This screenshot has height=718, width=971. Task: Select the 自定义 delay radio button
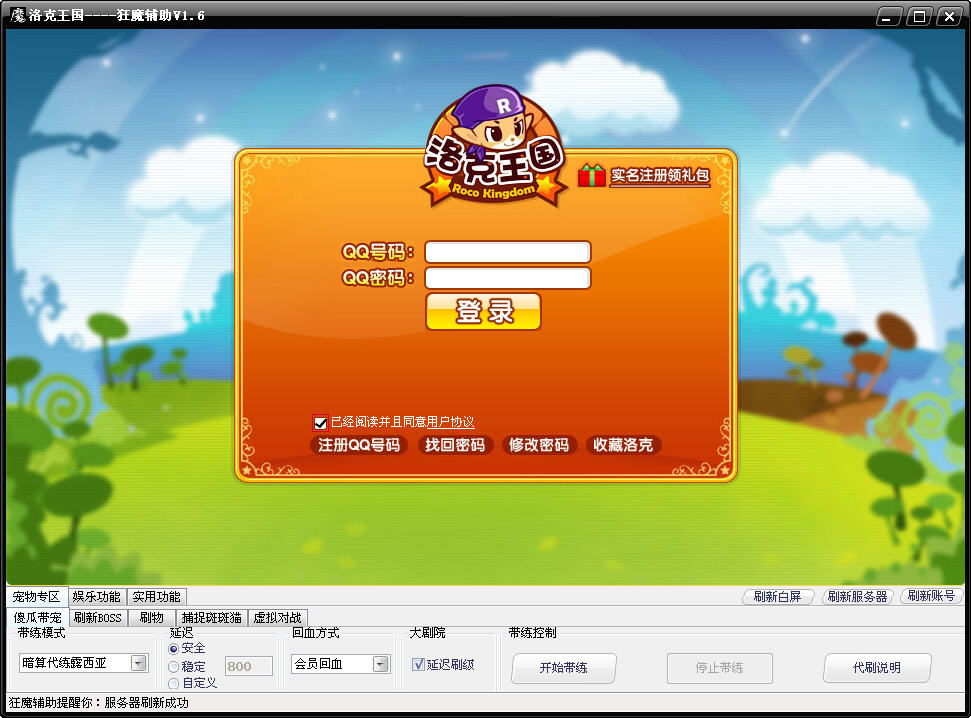coord(173,683)
